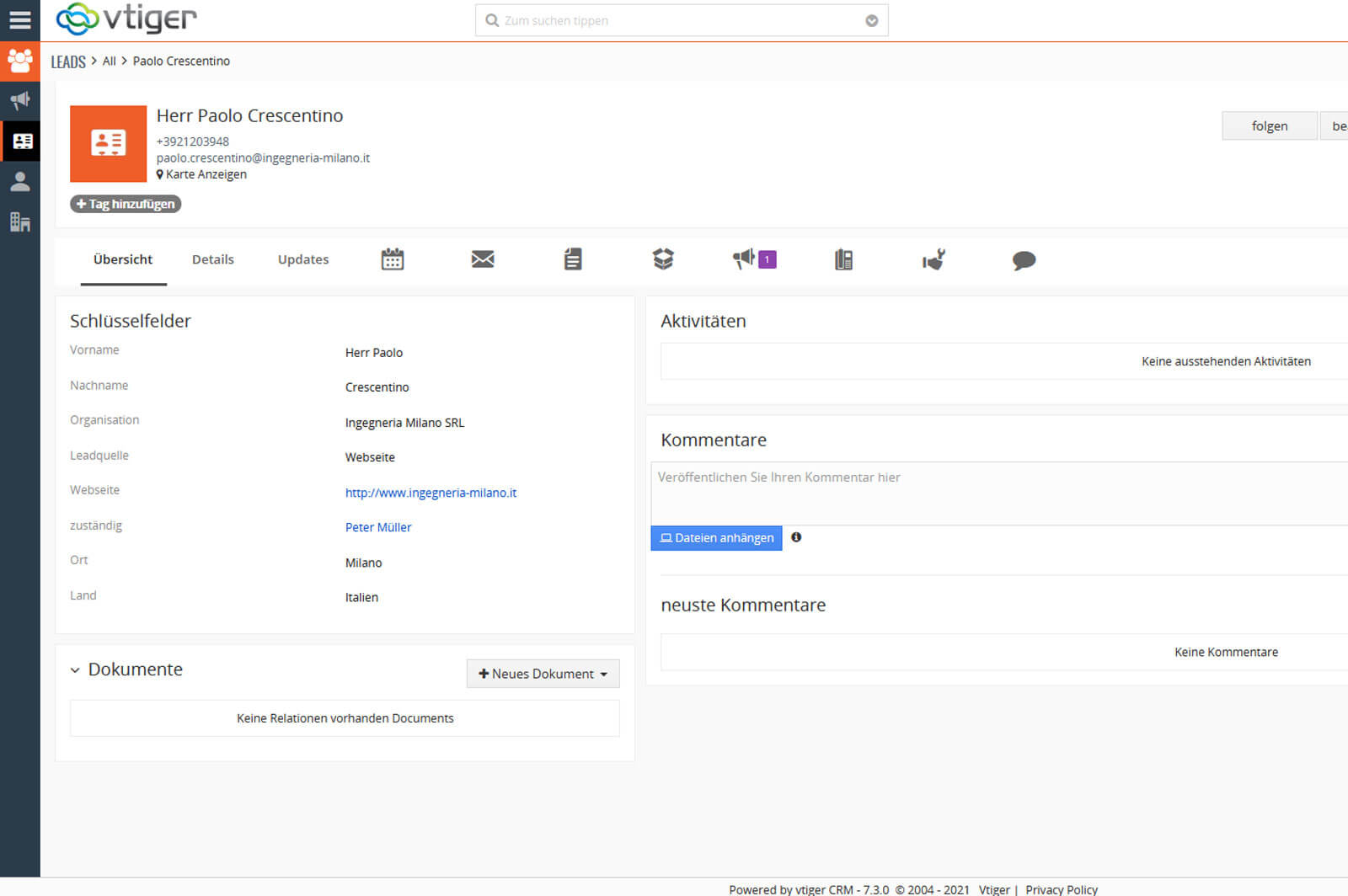This screenshot has height=896, width=1348.
Task: Switch to the Updates tab
Action: click(303, 259)
